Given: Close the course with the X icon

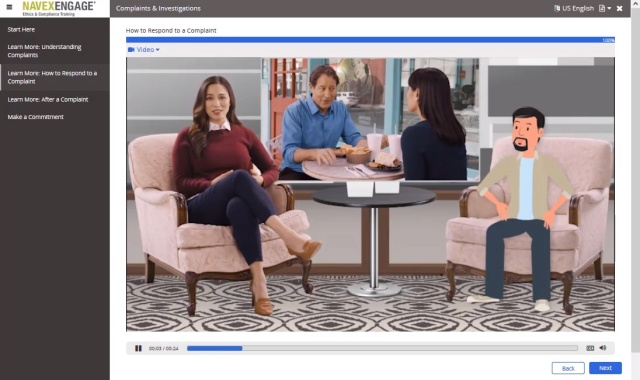Looking at the screenshot, I should coord(619,8).
